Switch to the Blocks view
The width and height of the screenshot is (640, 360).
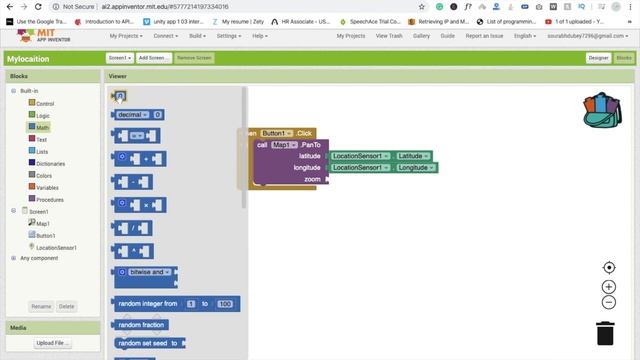tap(624, 58)
